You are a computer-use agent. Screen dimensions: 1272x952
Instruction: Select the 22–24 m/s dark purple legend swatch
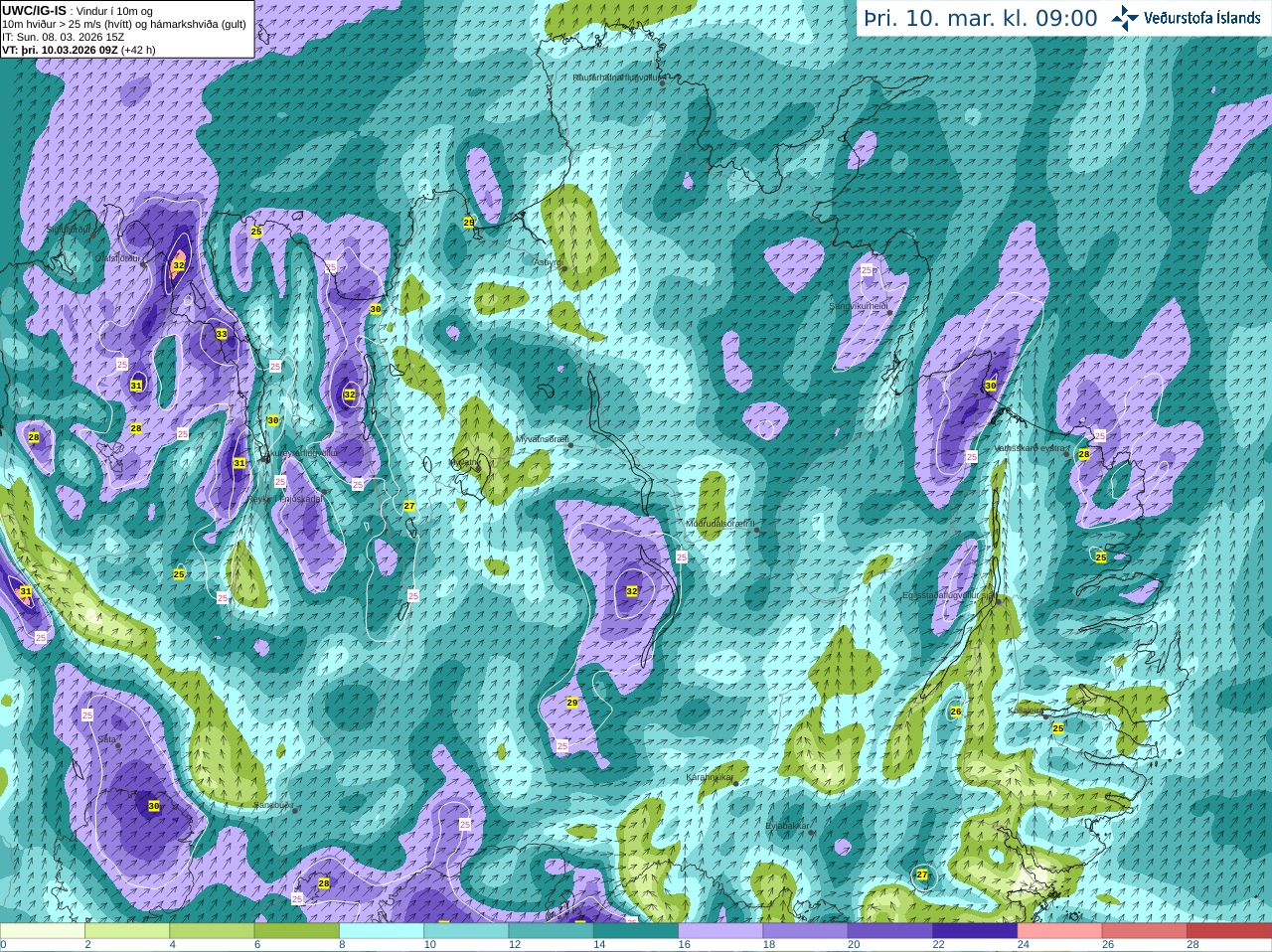coord(975,931)
